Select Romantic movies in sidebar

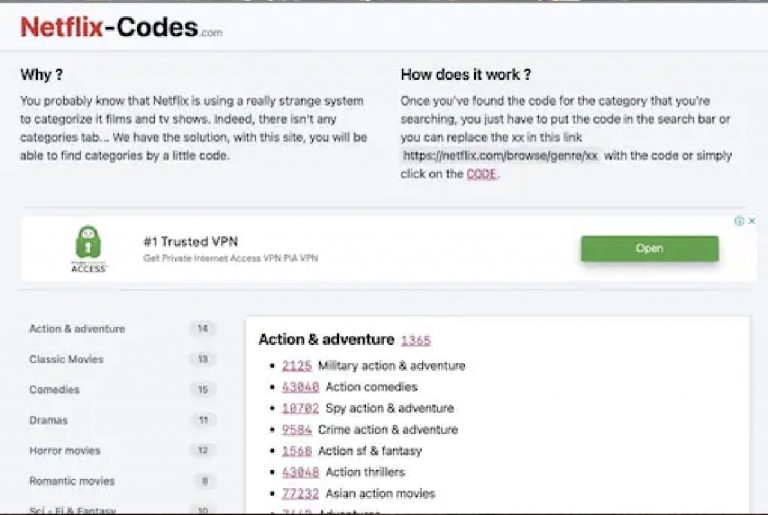tap(72, 481)
